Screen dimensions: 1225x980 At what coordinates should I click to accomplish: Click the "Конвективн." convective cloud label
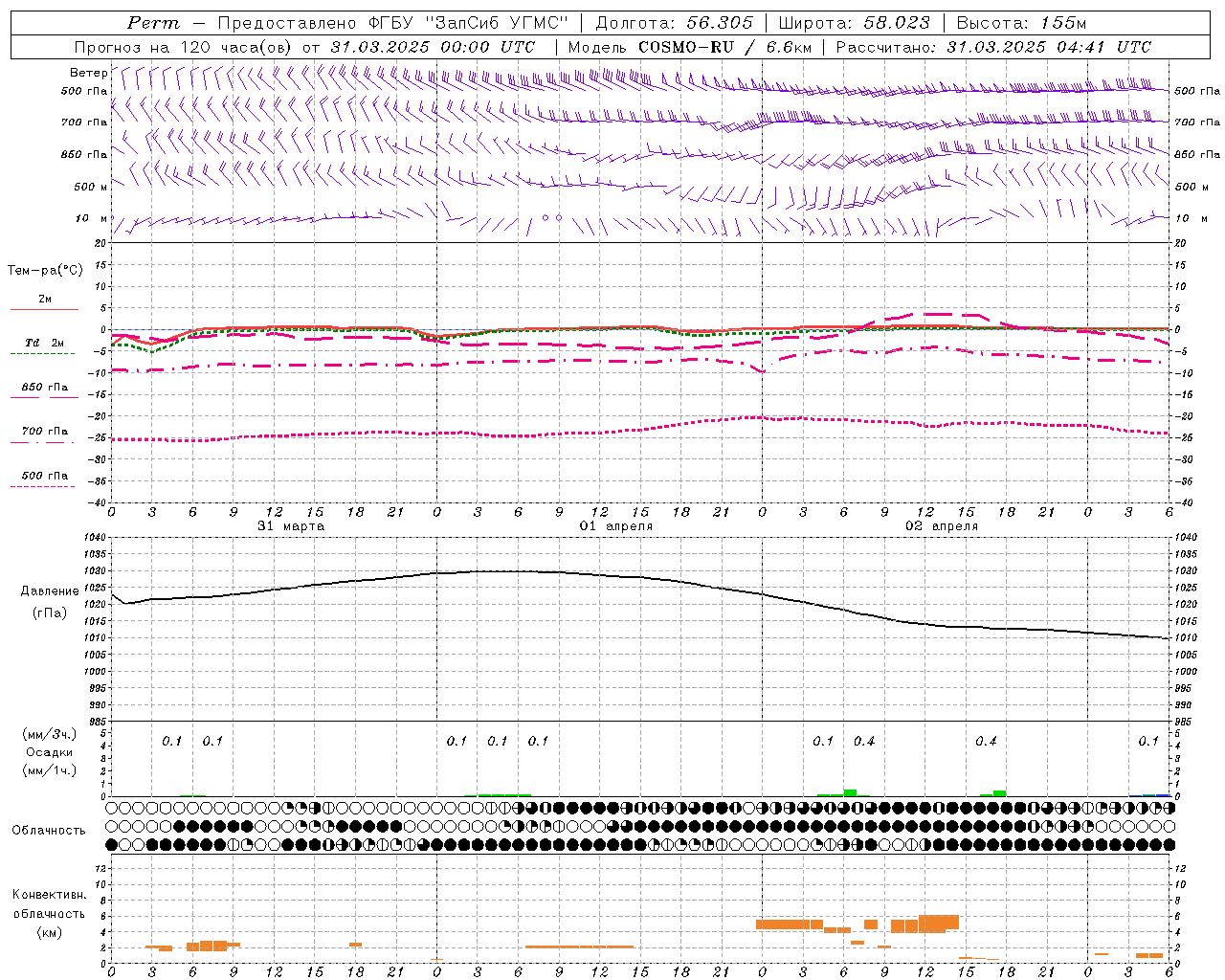pyautogui.click(x=49, y=896)
